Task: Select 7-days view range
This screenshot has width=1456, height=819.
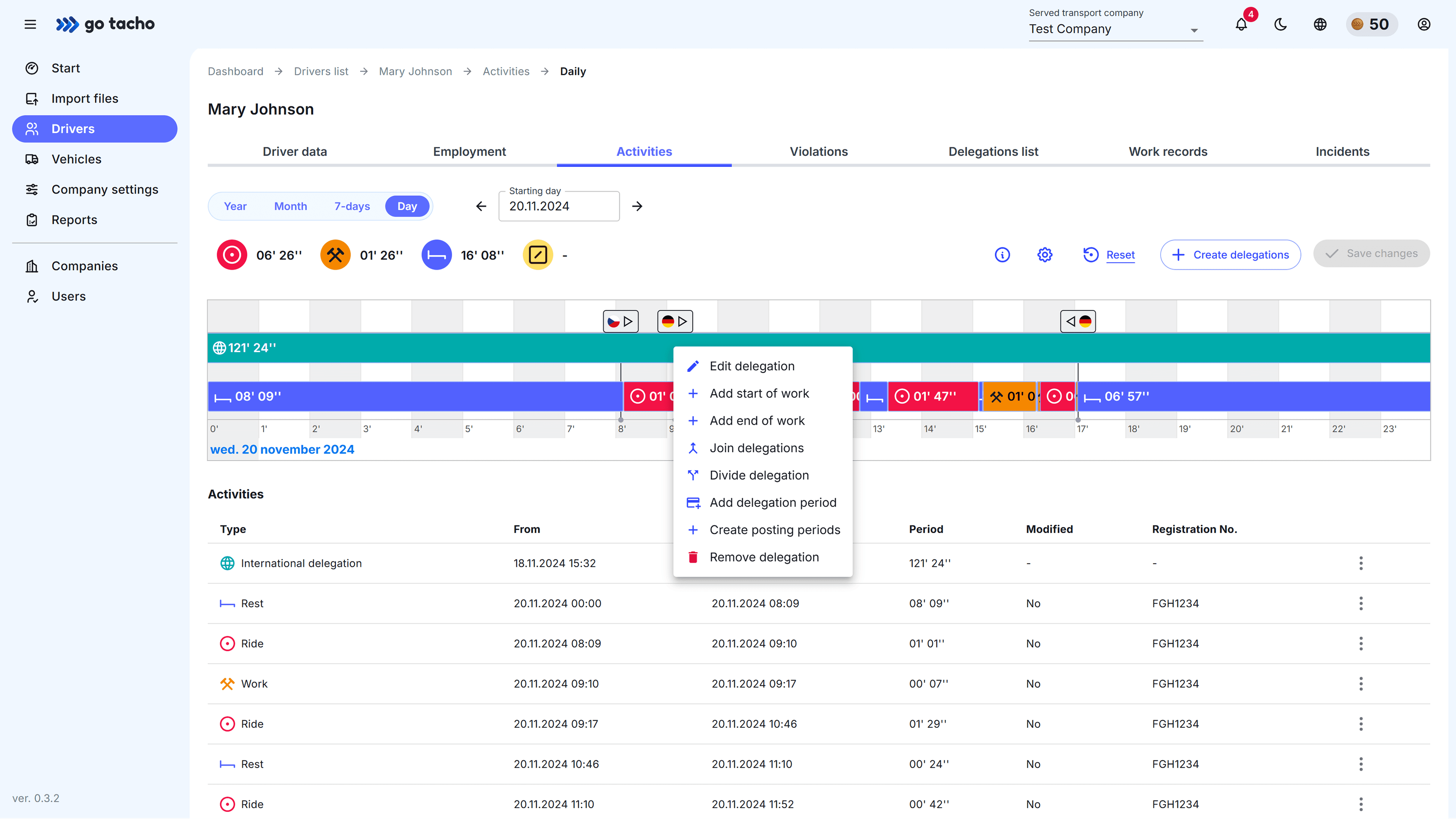Action: 352,207
